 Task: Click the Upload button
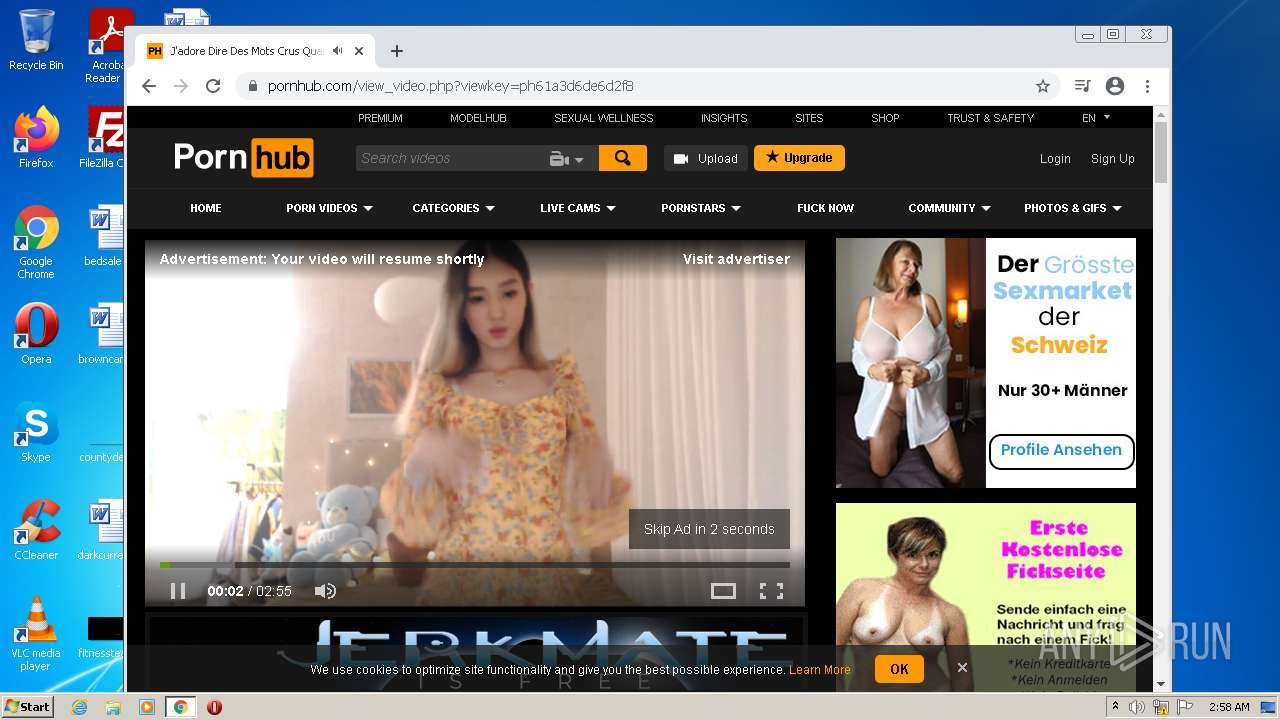[706, 158]
